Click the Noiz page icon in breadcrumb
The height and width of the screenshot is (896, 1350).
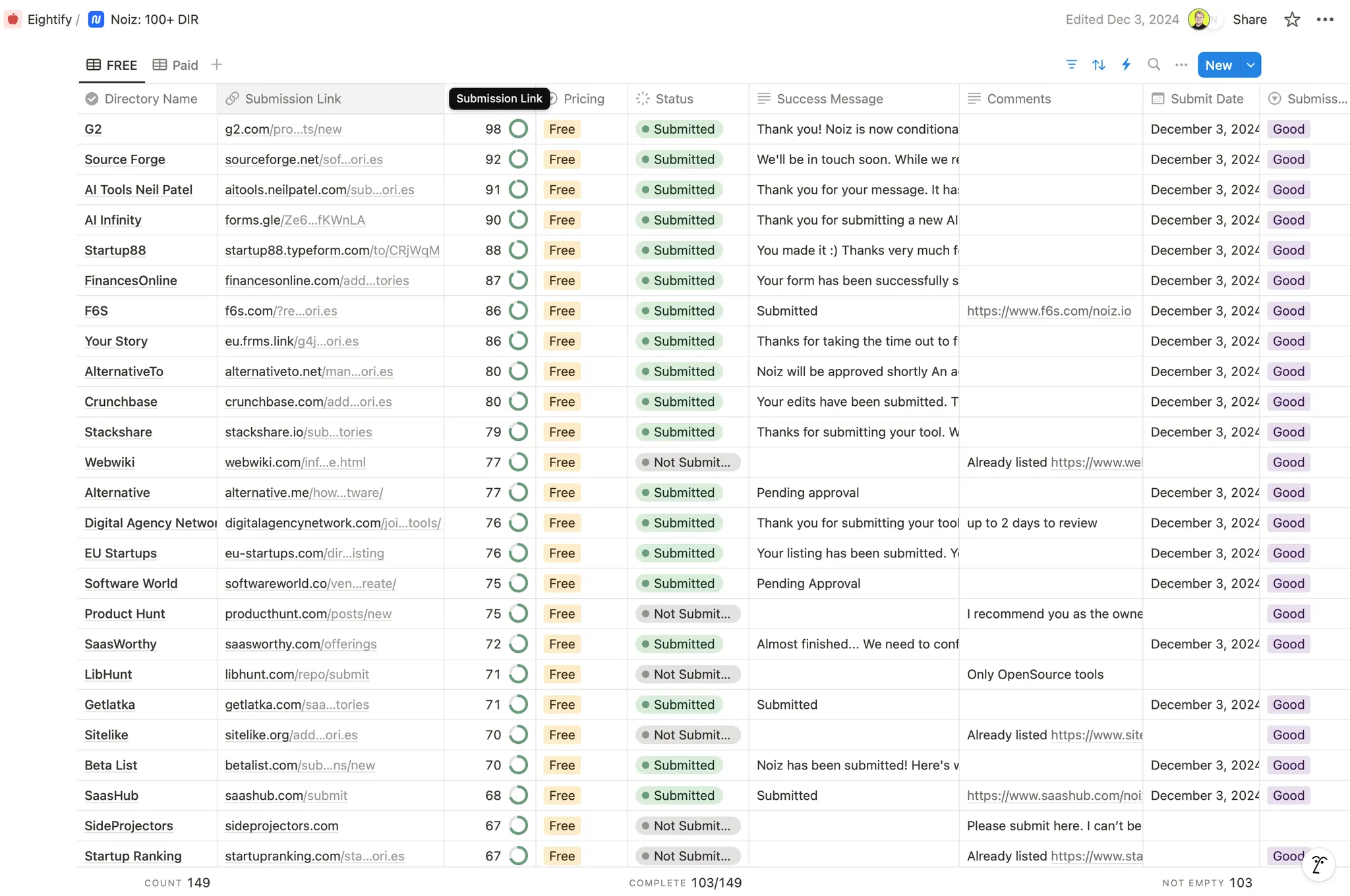tap(96, 20)
